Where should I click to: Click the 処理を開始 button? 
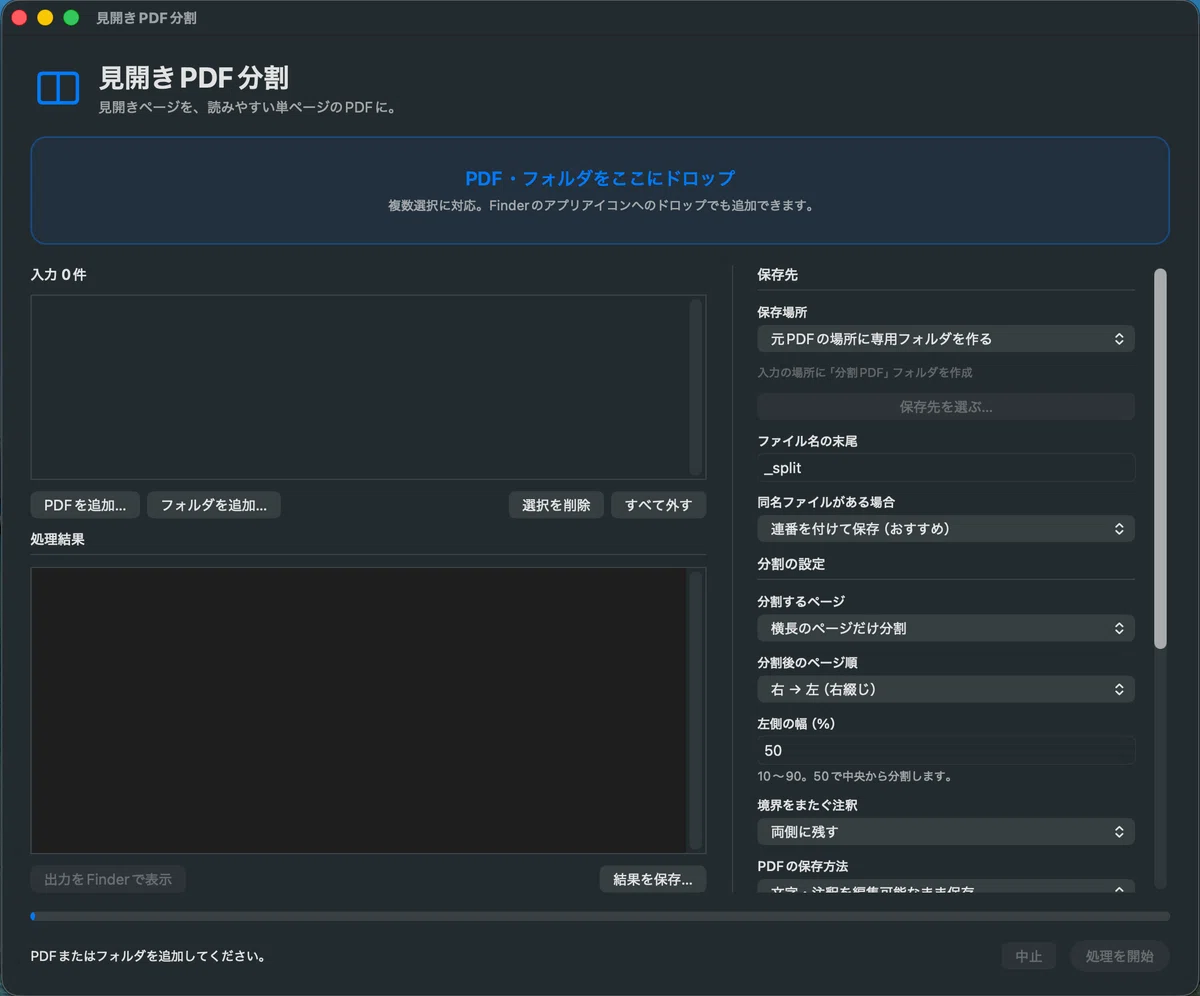click(x=1120, y=956)
